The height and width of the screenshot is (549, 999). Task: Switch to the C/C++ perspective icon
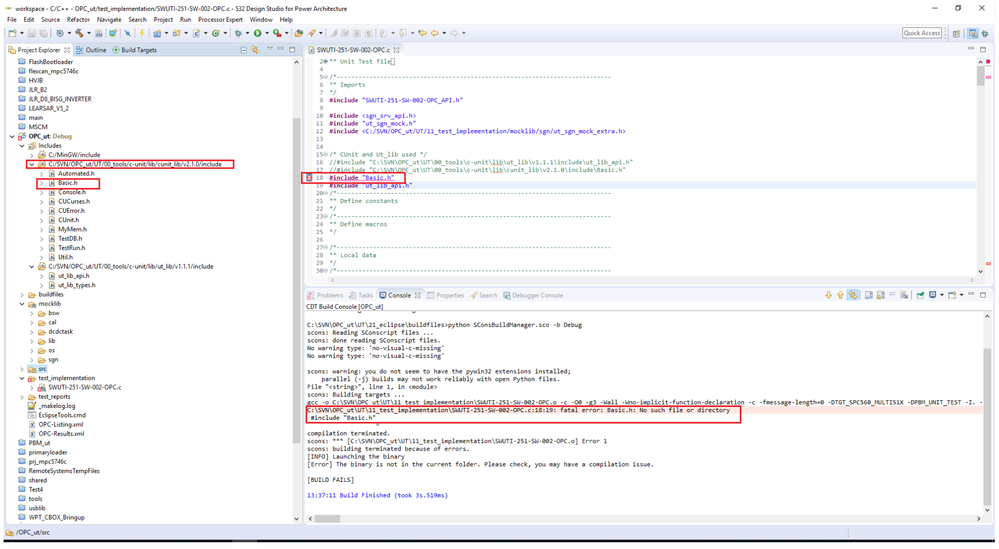[973, 33]
